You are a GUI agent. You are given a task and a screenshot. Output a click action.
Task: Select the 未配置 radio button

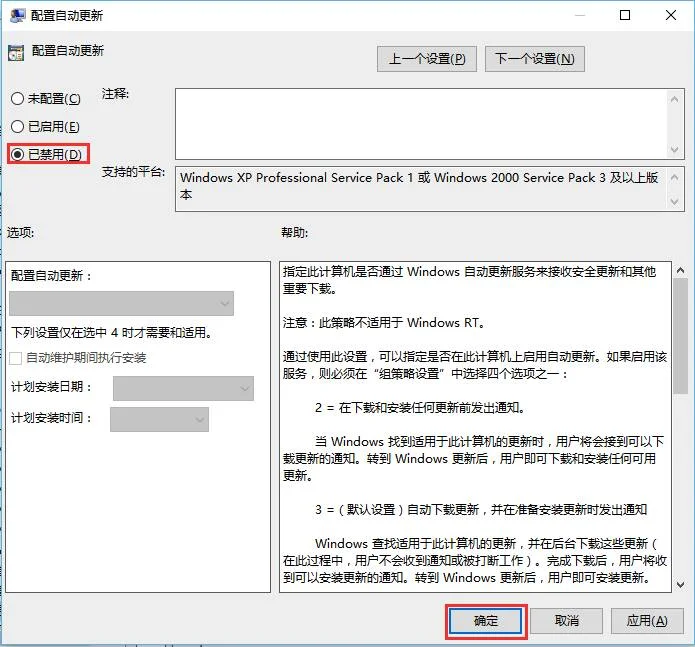(x=17, y=99)
